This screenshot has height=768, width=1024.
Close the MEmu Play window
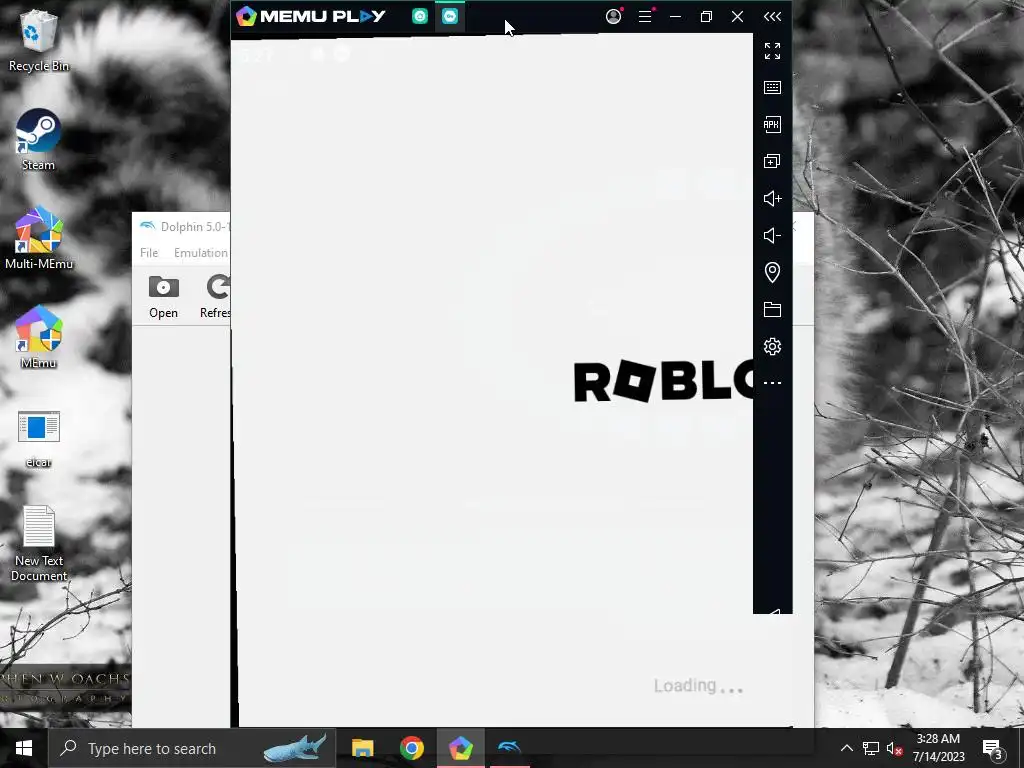point(737,16)
